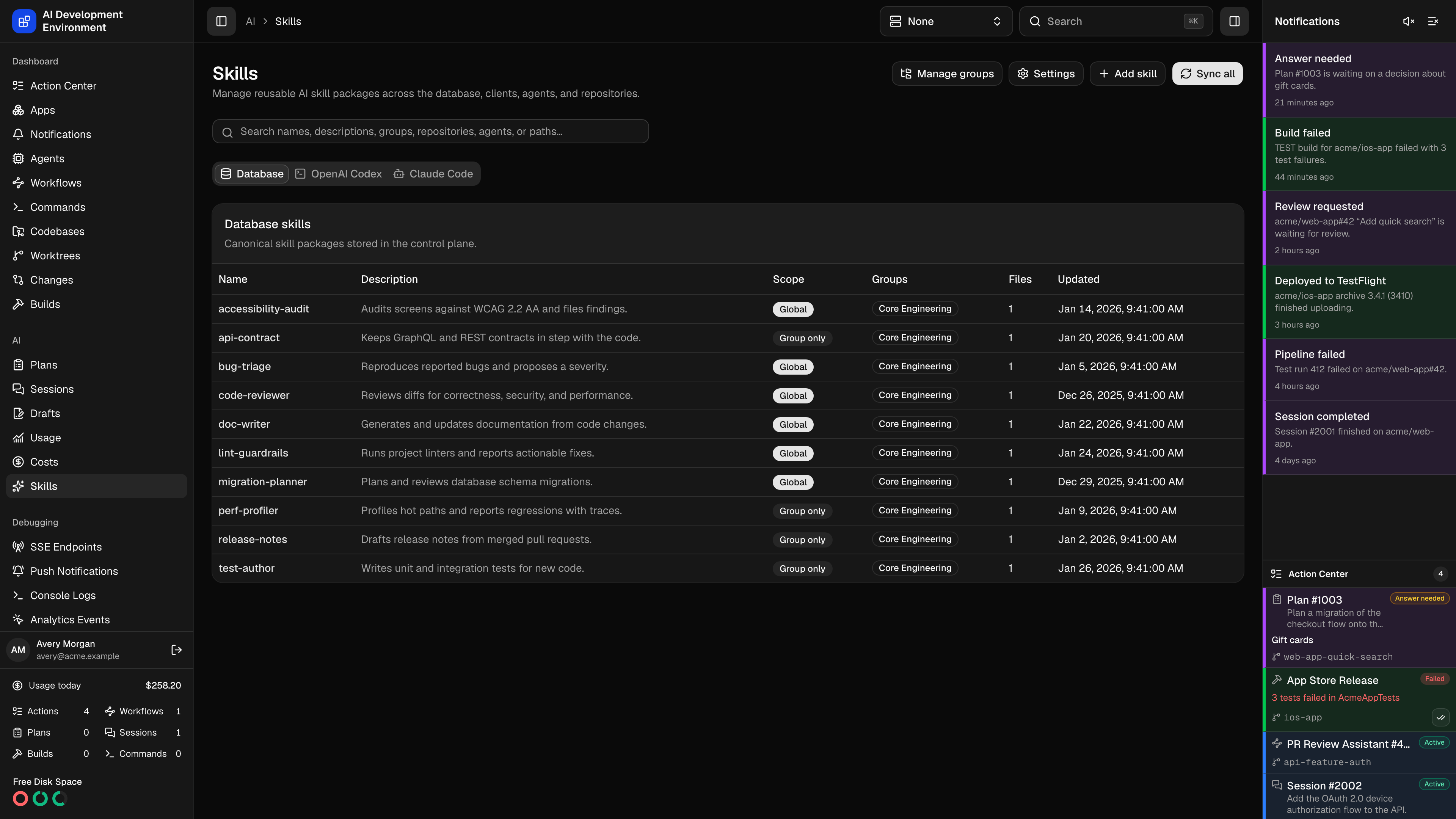Open Costs in the sidebar

97,462
